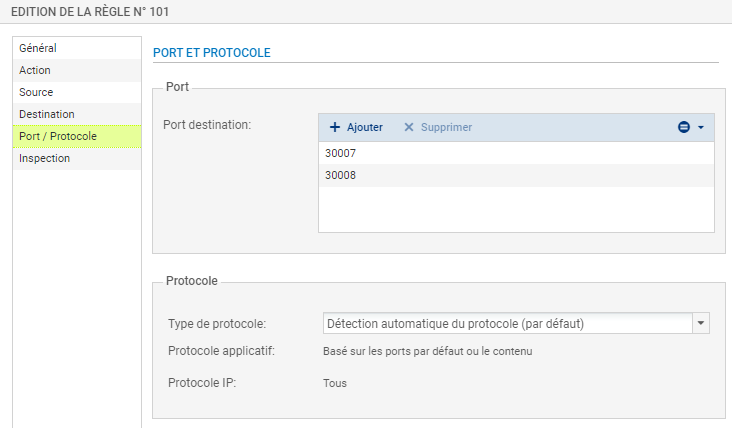Open the Type de protocole dropdown arrow
Image resolution: width=732 pixels, height=428 pixels.
tap(701, 323)
